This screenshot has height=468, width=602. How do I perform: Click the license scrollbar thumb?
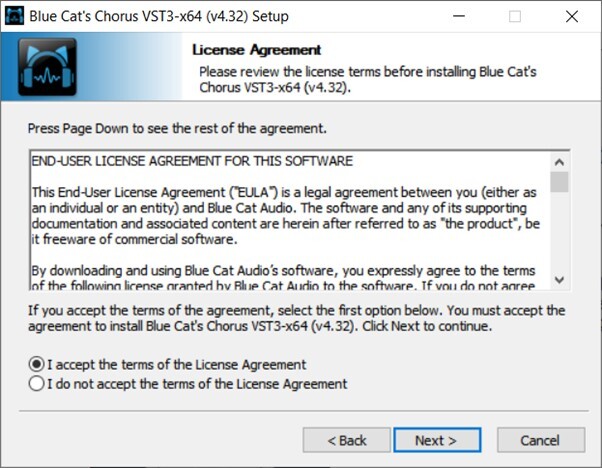coord(559,181)
